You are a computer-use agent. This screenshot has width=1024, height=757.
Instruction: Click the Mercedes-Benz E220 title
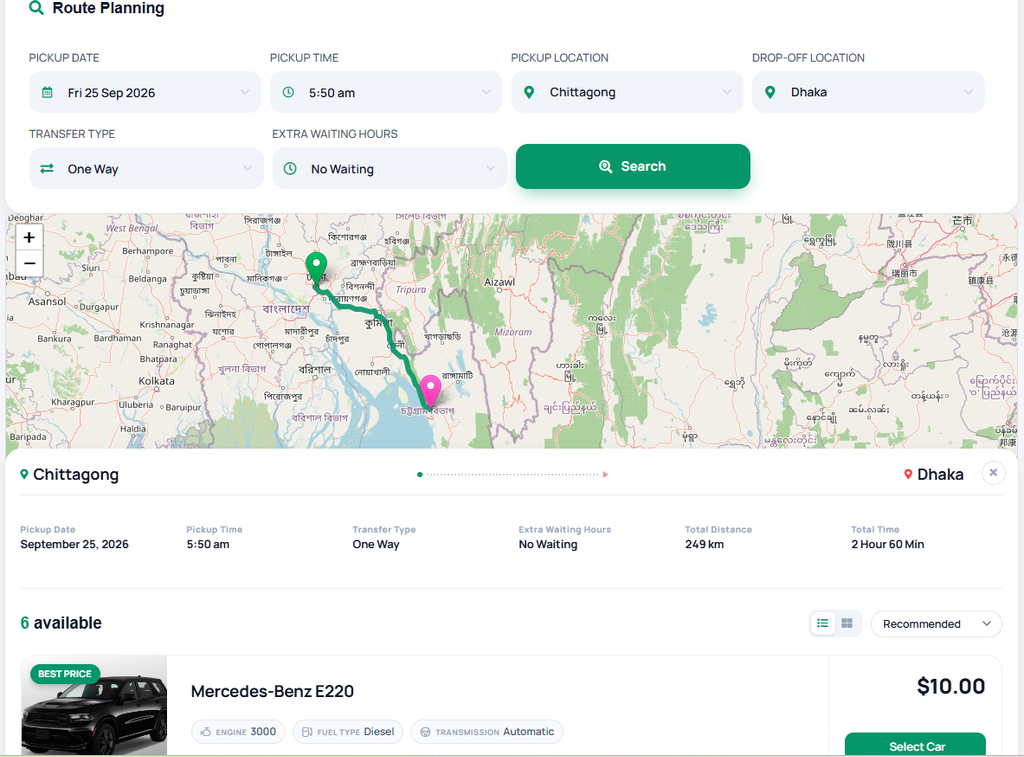pos(272,691)
